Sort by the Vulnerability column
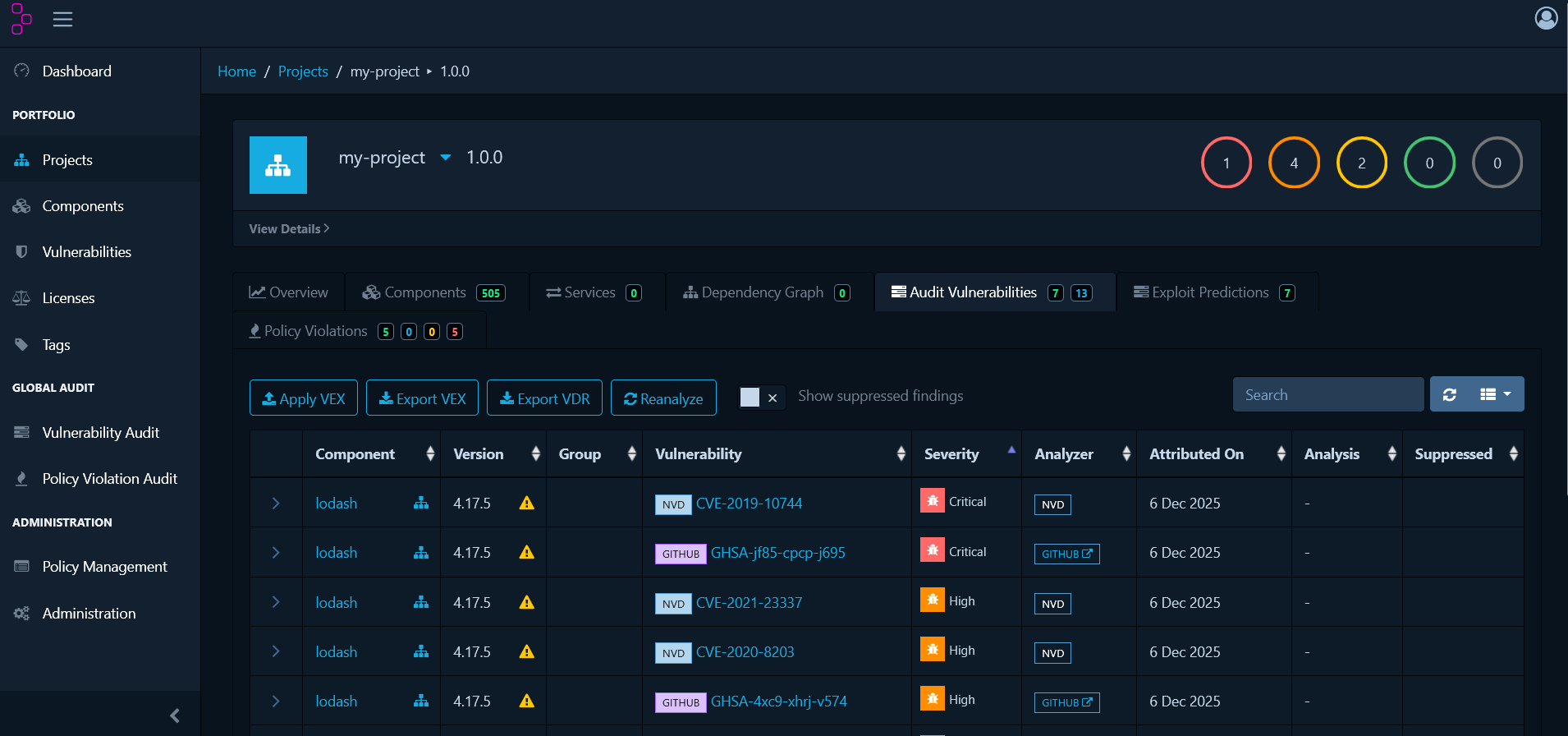This screenshot has width=1568, height=736. (x=777, y=454)
